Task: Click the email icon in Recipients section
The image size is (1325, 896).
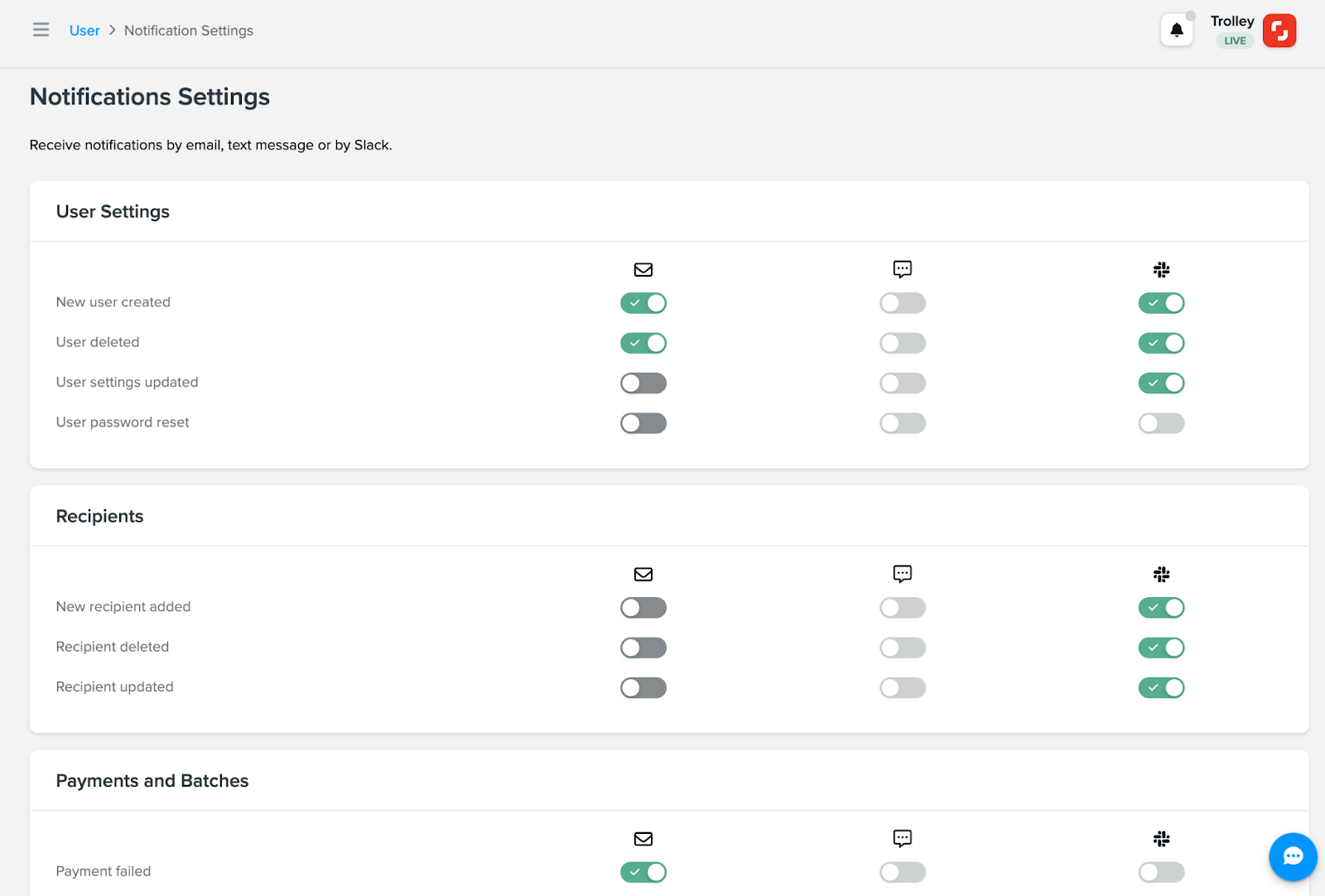Action: tap(643, 574)
